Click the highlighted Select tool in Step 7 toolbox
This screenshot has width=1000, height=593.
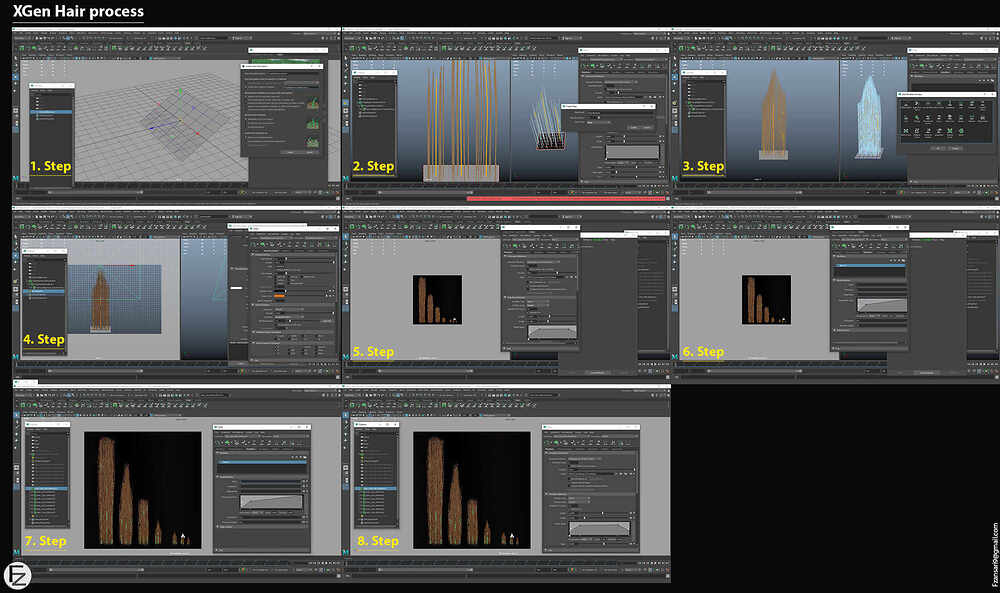[17, 414]
